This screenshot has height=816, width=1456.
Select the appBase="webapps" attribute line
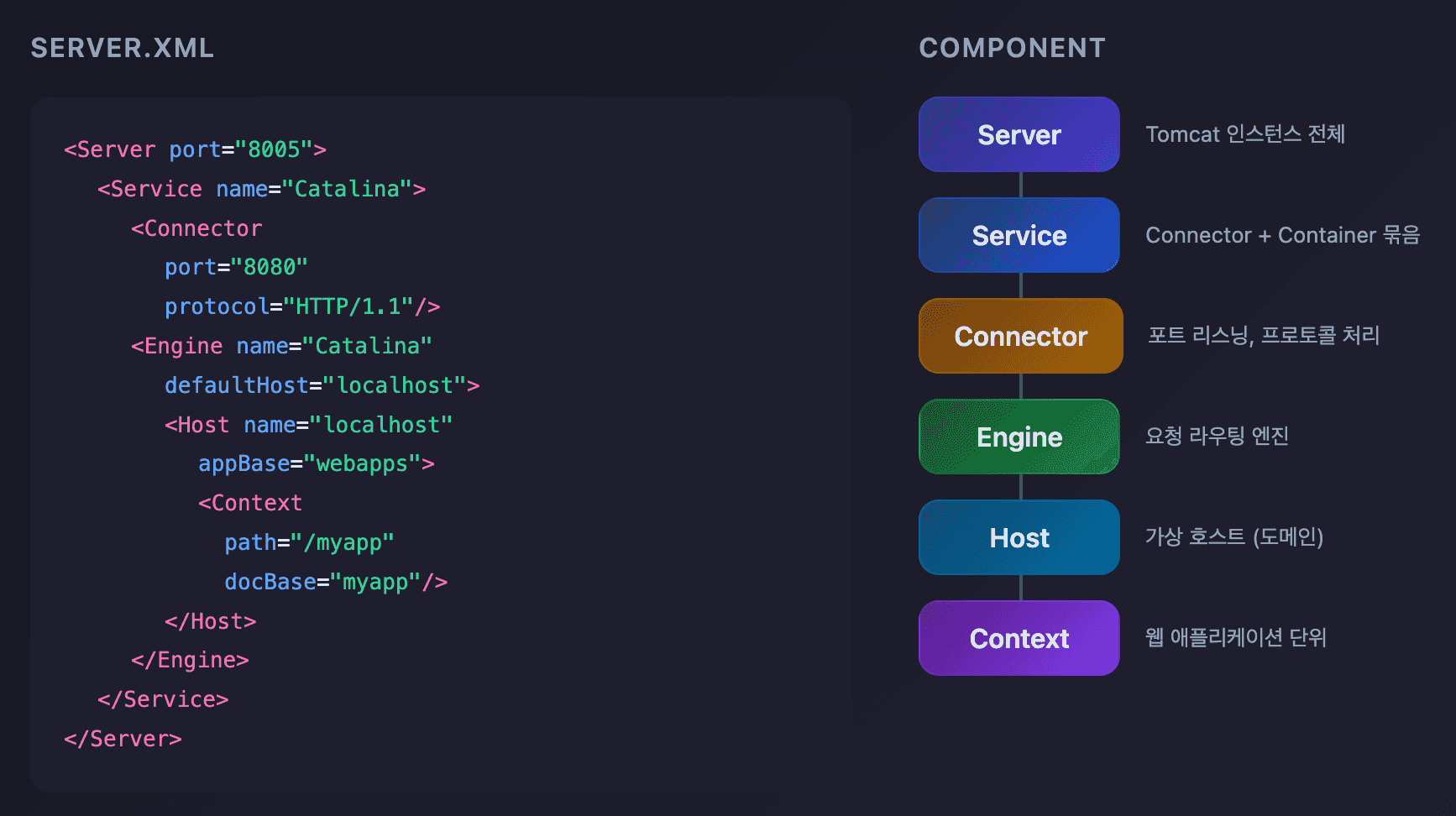click(x=316, y=463)
